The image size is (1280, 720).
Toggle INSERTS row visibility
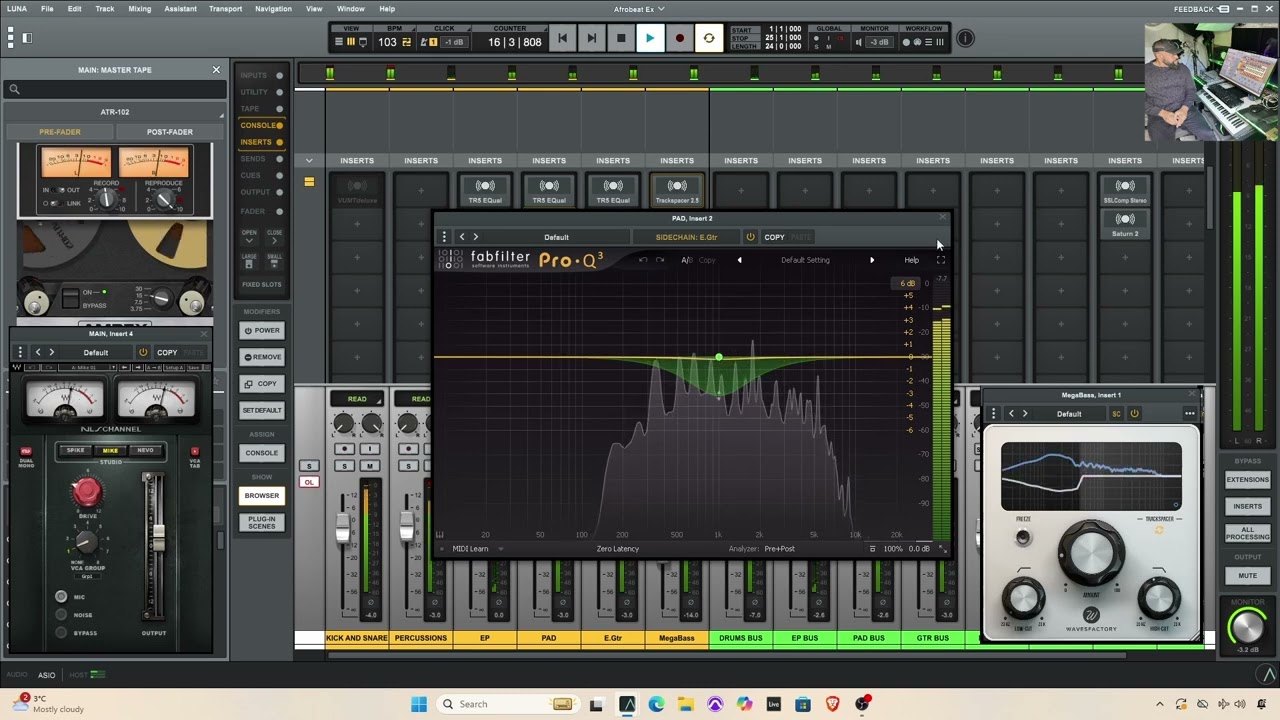261,142
